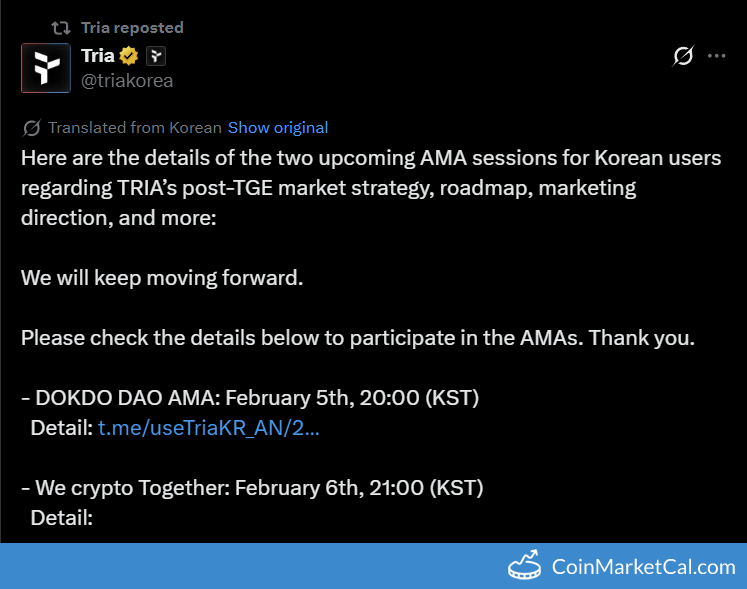Click the repost arrows icon beside Tria reposted

click(61, 28)
